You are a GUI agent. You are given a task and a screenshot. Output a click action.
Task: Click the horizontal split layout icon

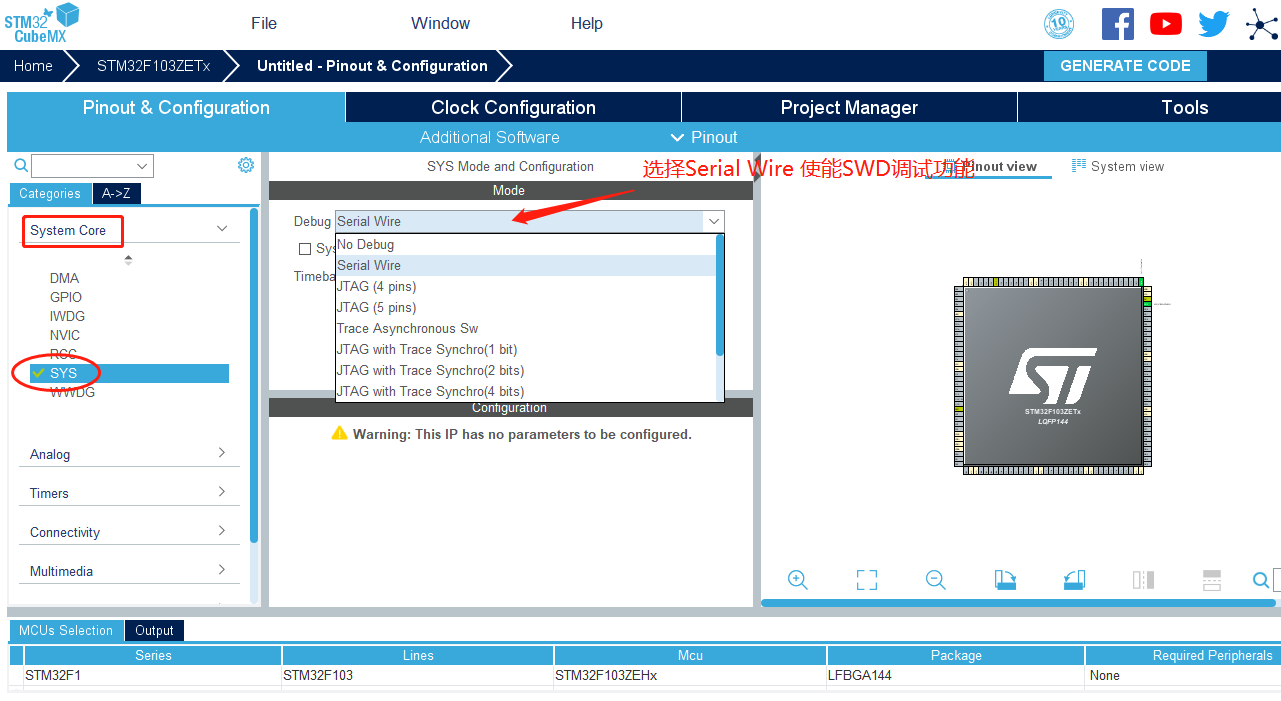click(x=1212, y=580)
